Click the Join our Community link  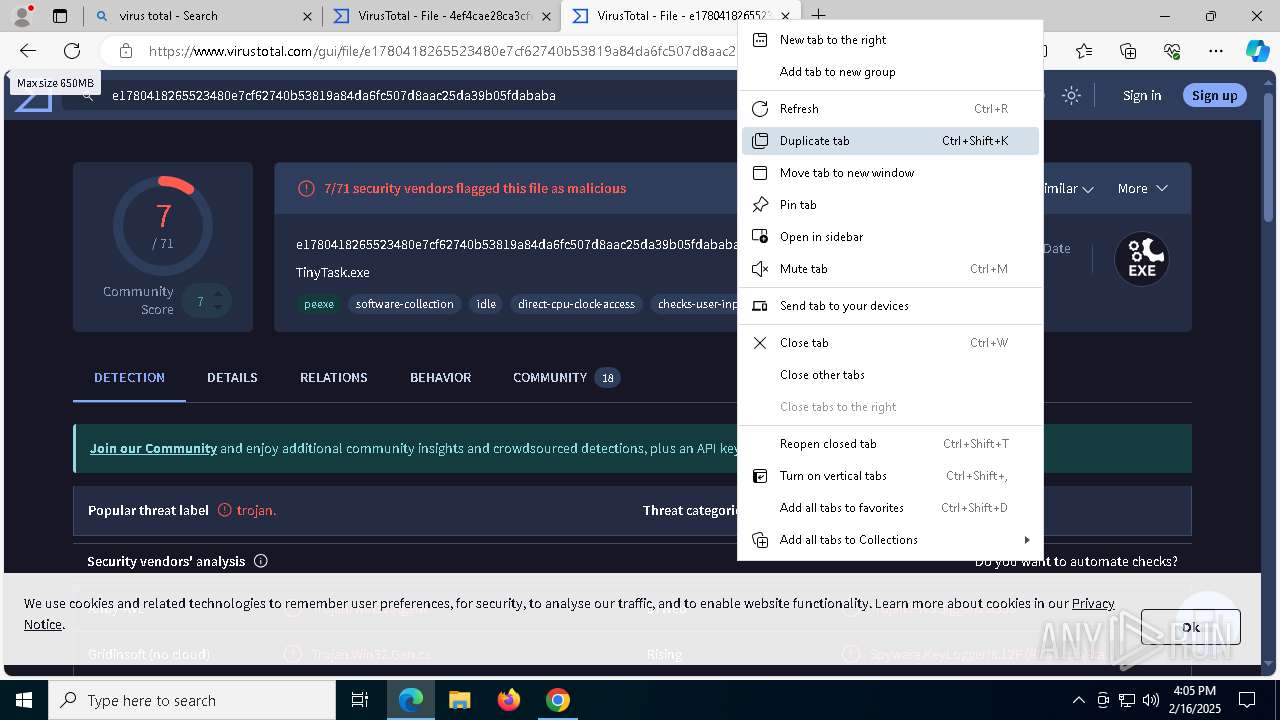click(153, 448)
